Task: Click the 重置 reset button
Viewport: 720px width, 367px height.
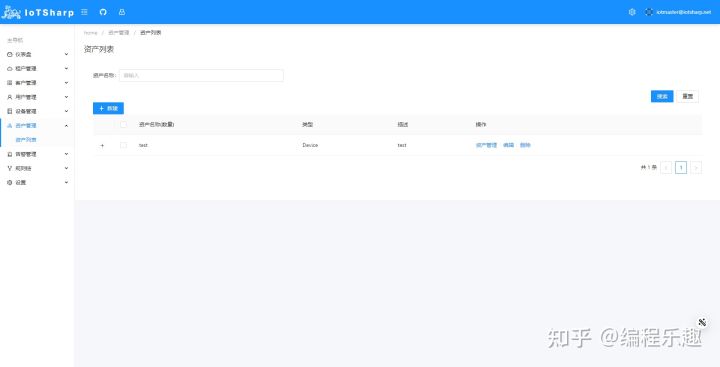Action: (687, 96)
